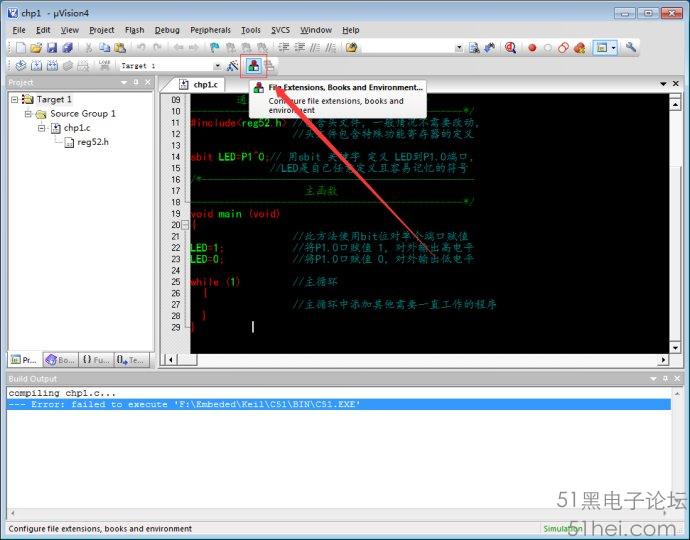Click the editor vertical scrollbar down arrow
Screen dimensions: 690x540
point(675,348)
